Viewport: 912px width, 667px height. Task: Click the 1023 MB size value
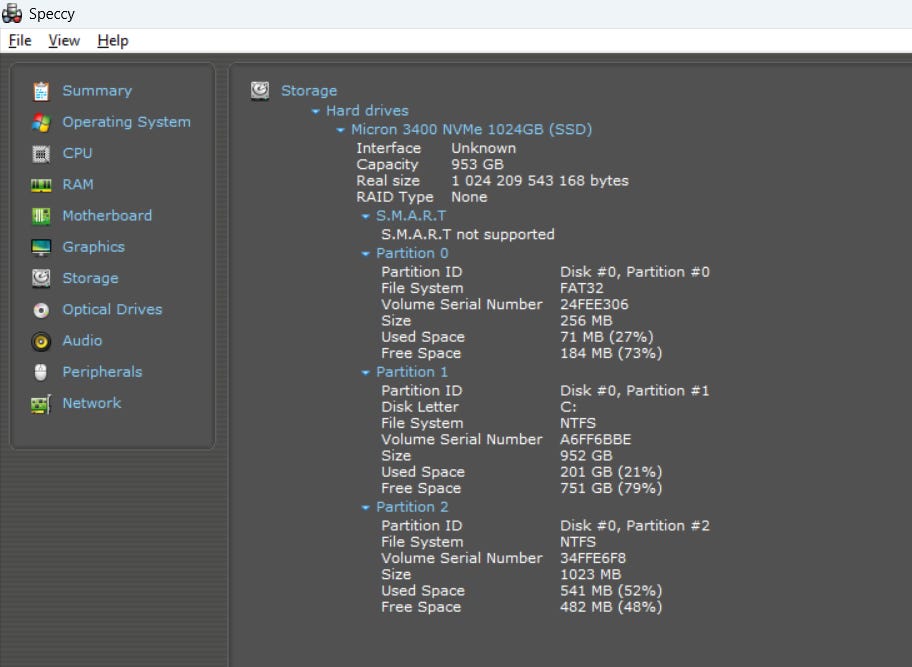[590, 575]
